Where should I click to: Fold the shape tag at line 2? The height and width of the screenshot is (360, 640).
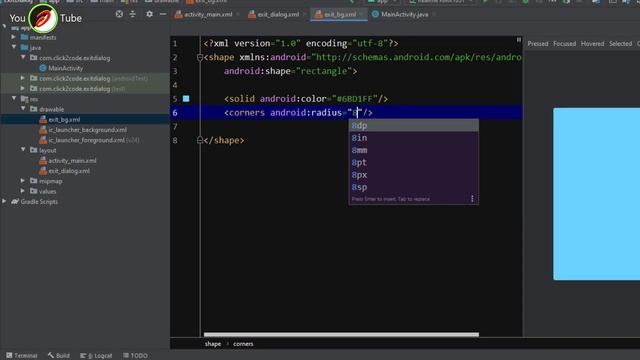tap(200, 58)
